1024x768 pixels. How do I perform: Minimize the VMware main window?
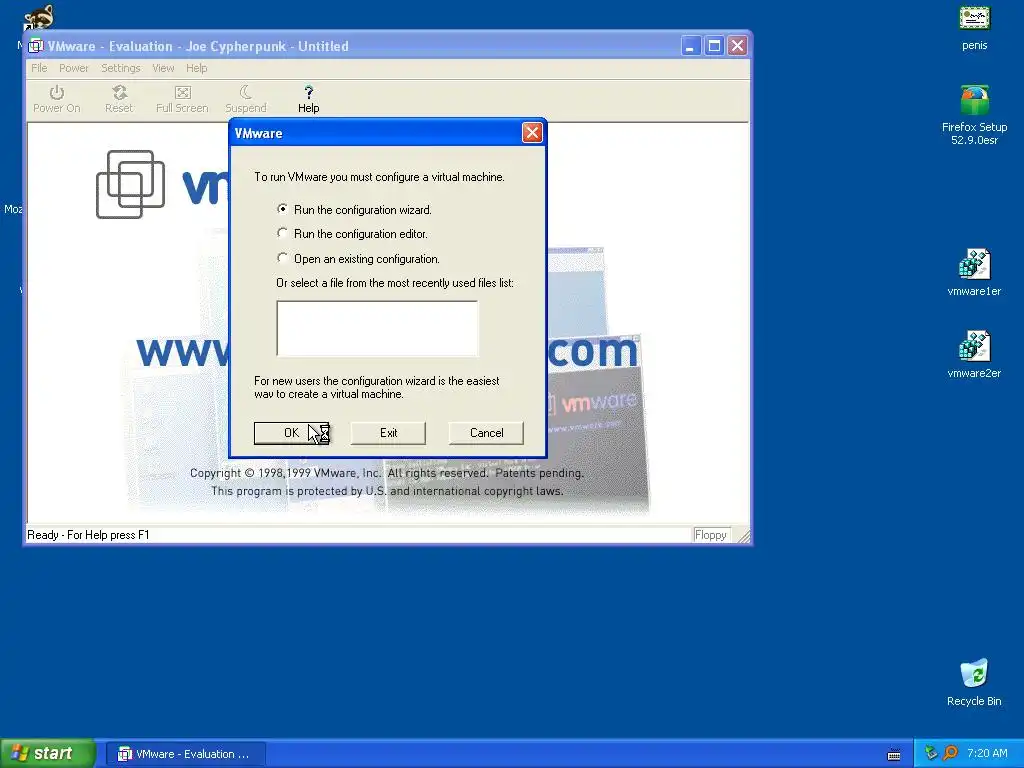pyautogui.click(x=691, y=46)
